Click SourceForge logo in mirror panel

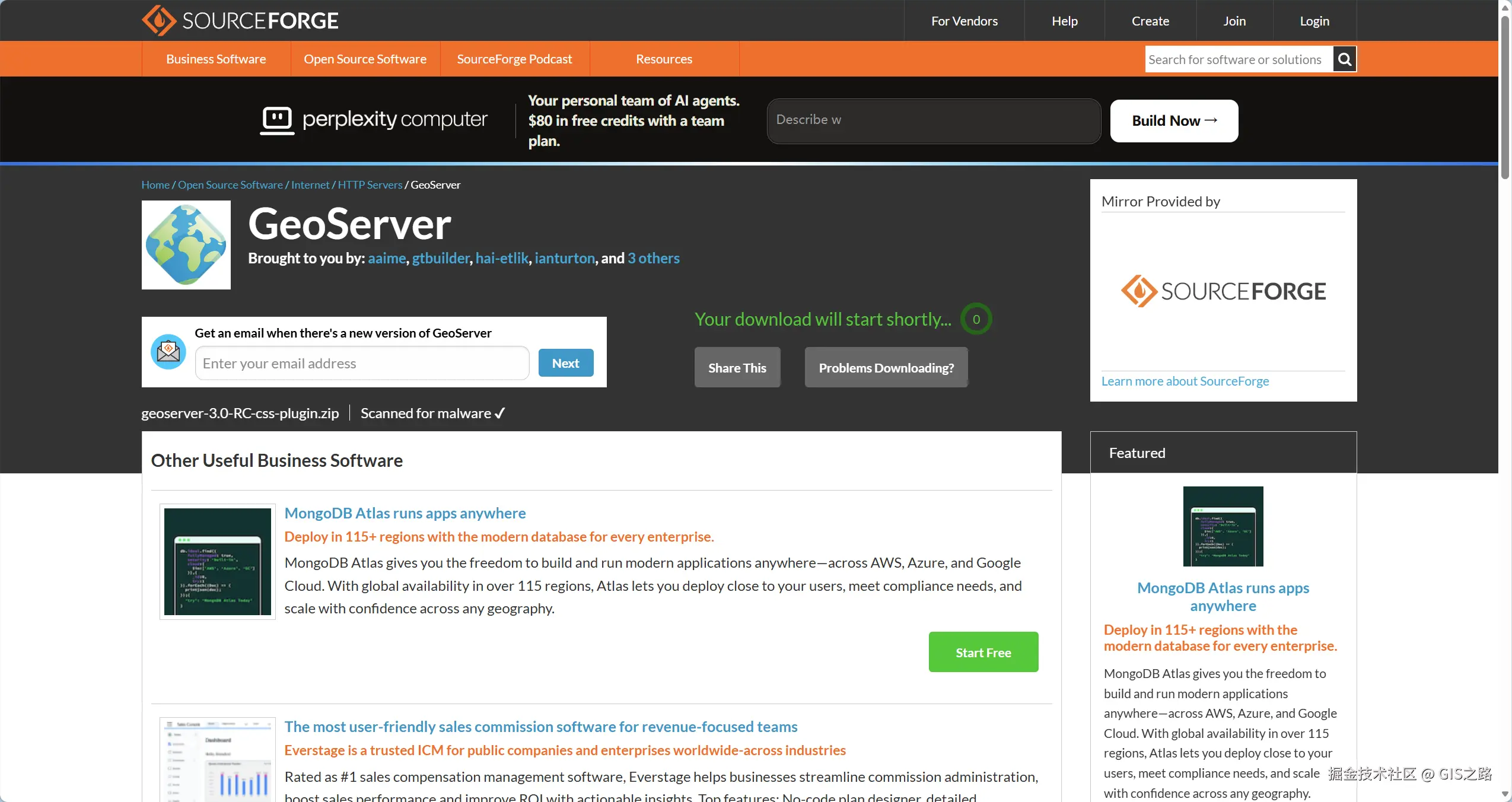click(1223, 291)
